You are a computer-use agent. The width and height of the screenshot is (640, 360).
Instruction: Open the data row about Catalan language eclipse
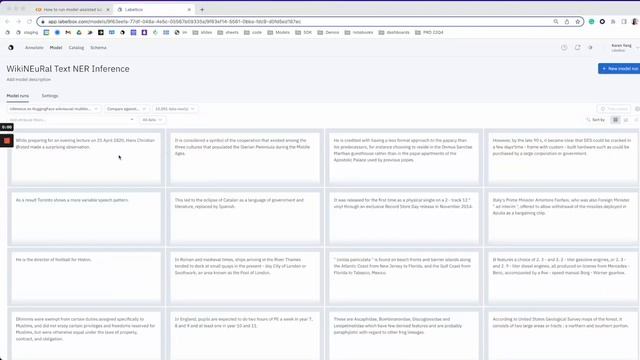pos(245,217)
